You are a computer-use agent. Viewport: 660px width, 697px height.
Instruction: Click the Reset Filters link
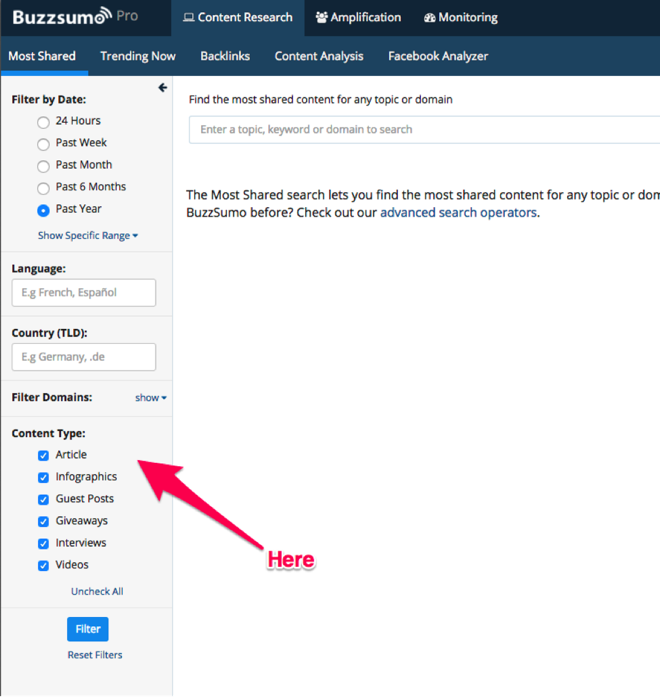95,655
